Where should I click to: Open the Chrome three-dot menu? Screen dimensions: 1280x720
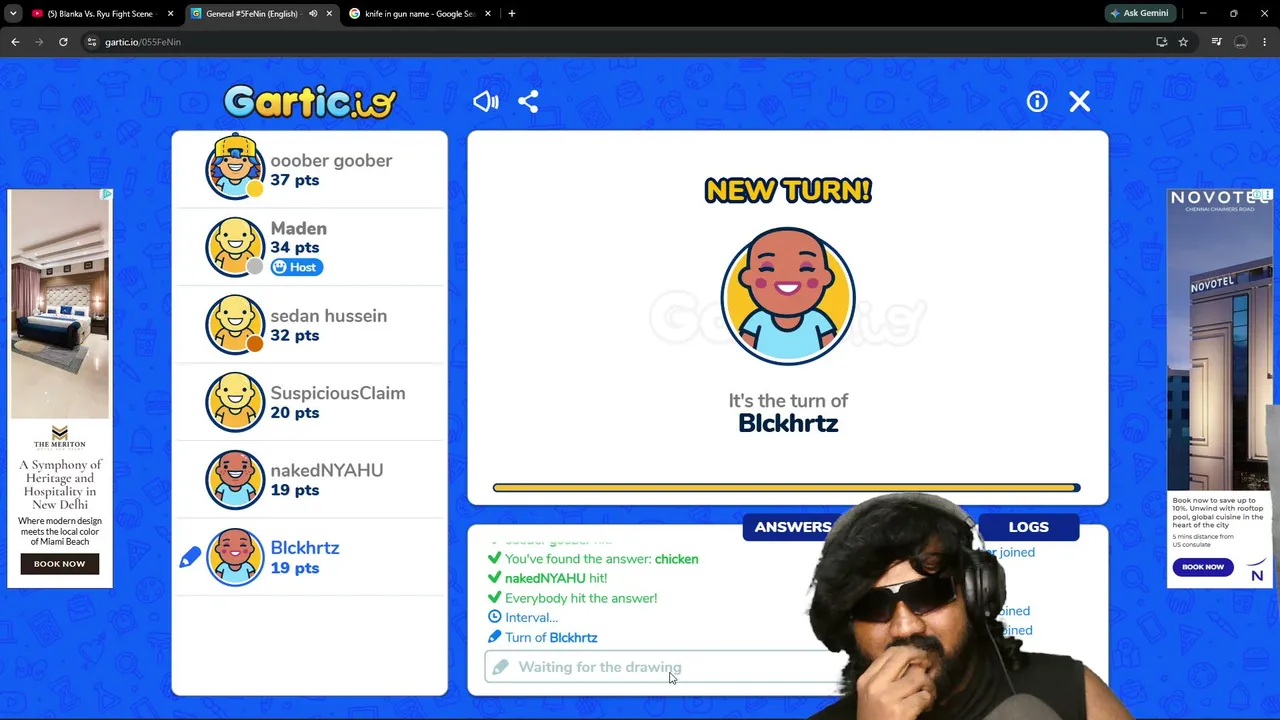point(1264,42)
